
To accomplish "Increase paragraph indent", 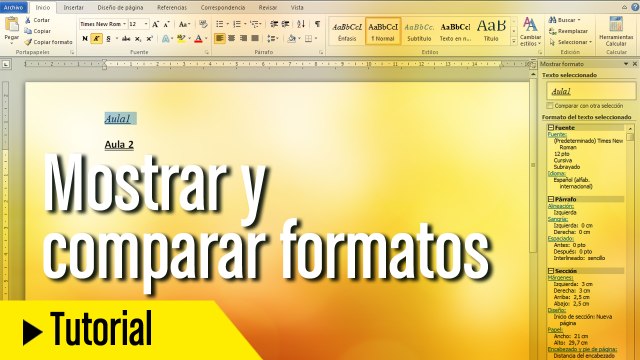I will tap(286, 24).
